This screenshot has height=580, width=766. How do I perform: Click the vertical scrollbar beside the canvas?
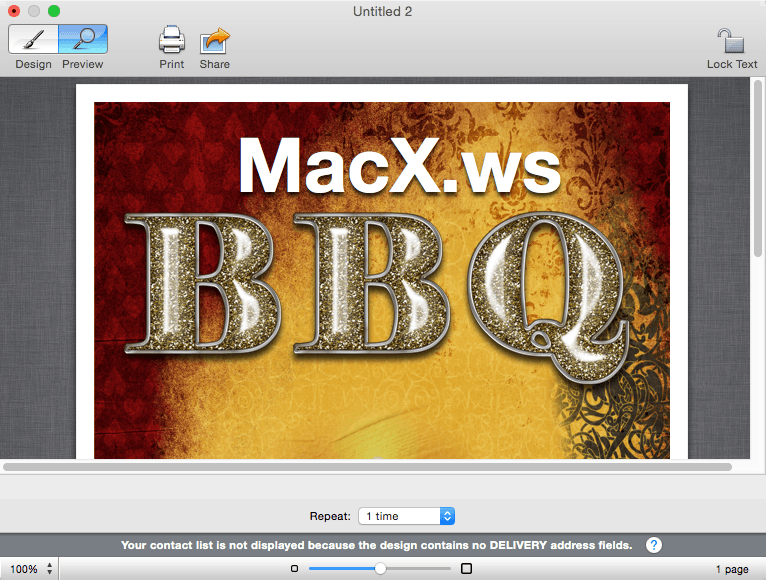[758, 169]
